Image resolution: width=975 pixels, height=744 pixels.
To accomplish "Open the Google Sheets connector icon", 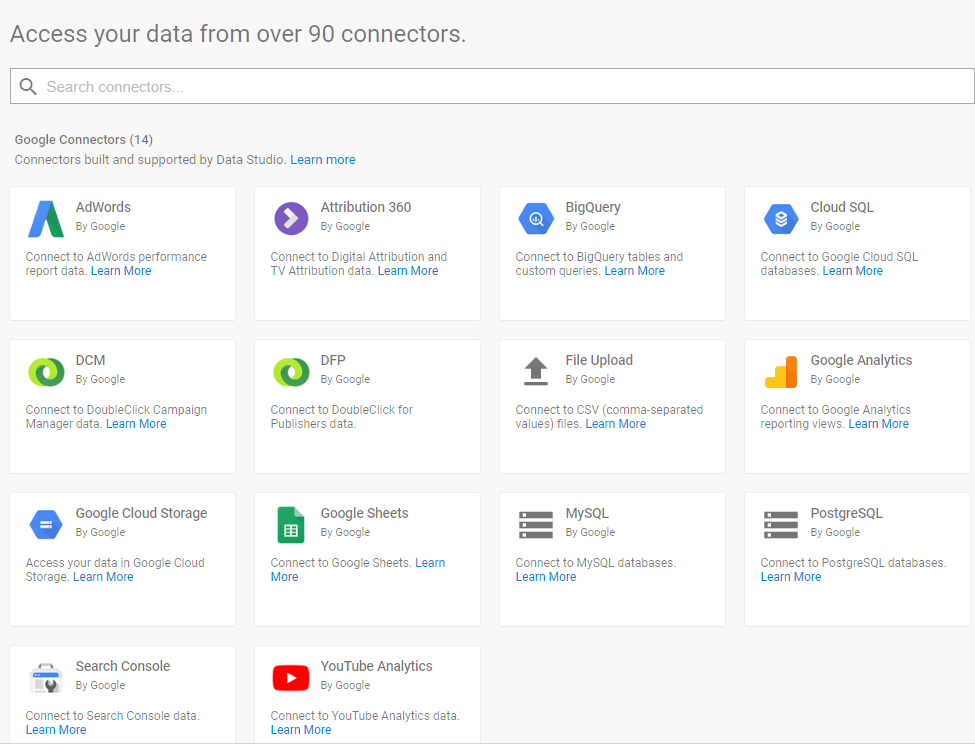I will click(x=291, y=524).
